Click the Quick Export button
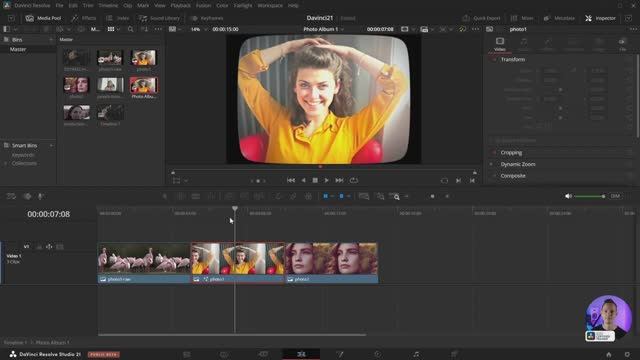 pos(481,18)
